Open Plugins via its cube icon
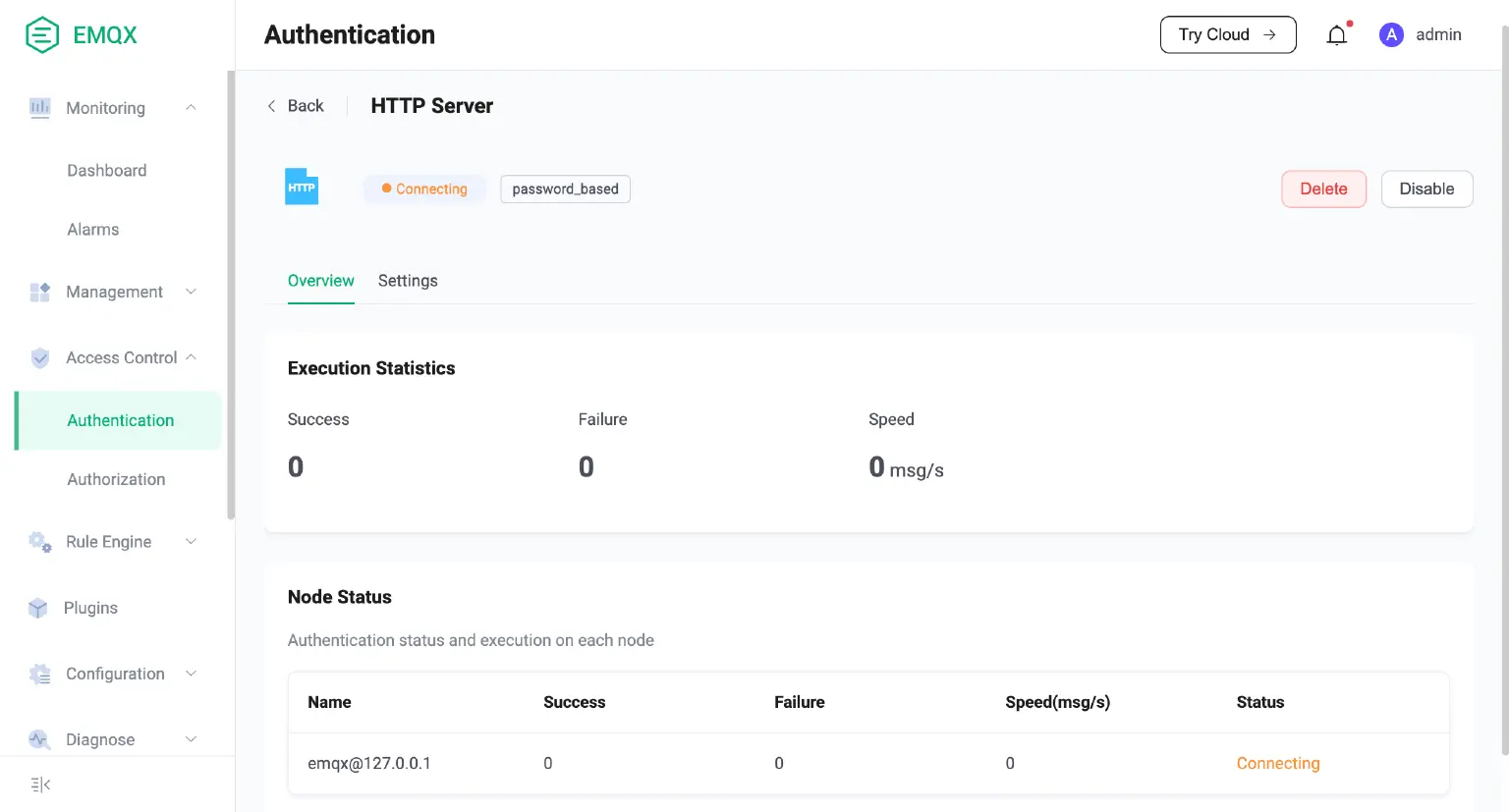 point(39,608)
